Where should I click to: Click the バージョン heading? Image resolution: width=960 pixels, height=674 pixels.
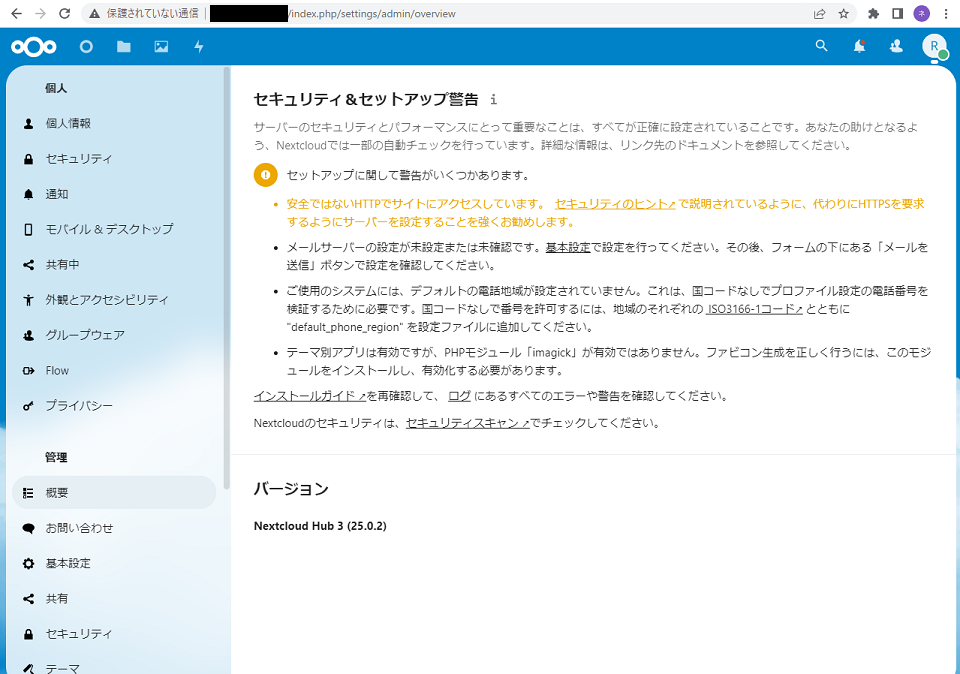(x=291, y=489)
